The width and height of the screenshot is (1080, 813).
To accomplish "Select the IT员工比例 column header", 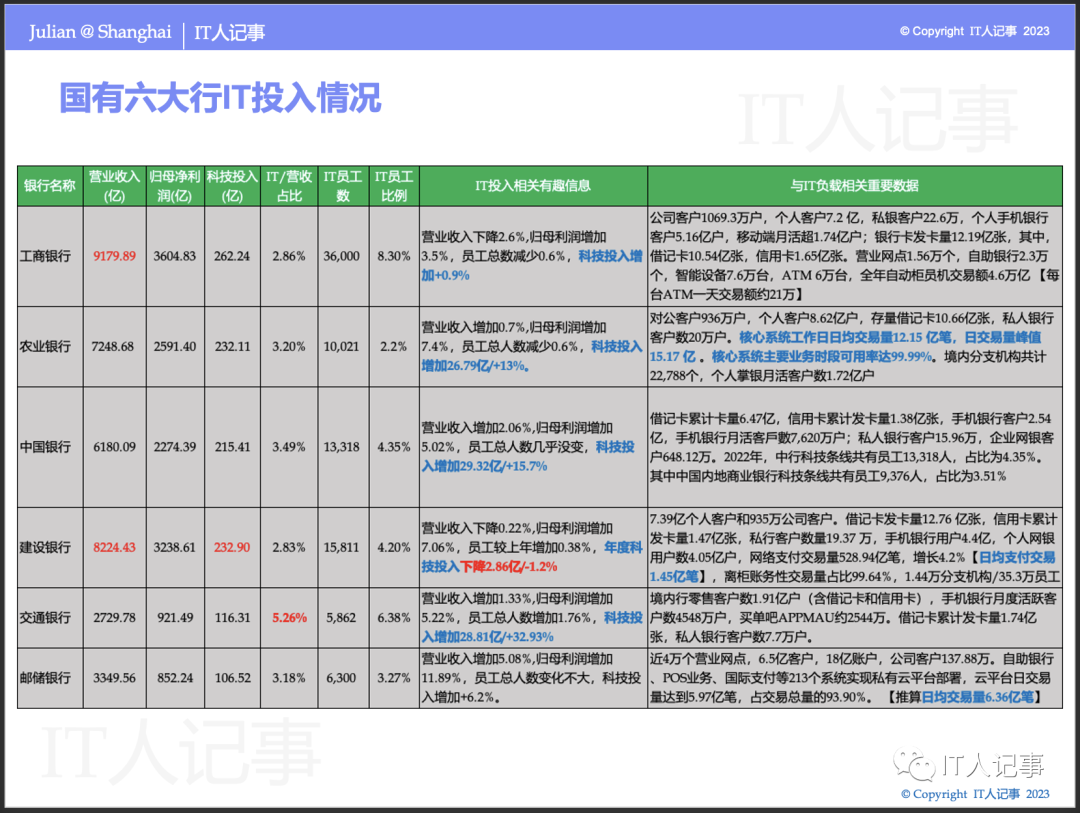I will (394, 186).
